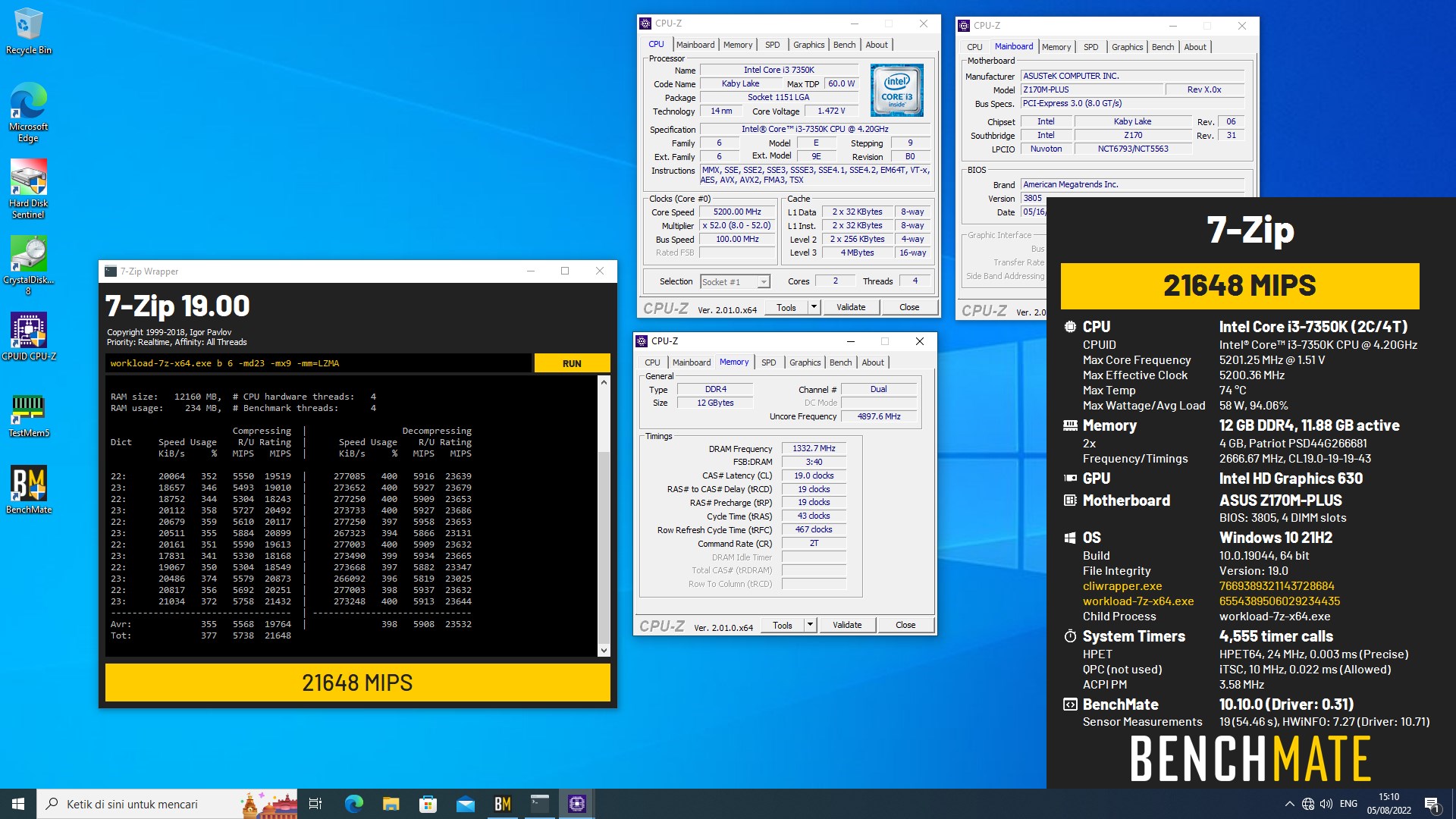Viewport: 1456px width, 819px height.
Task: Click the 21648 MIPS result bar in 7-Zip Wrapper
Action: 357,682
